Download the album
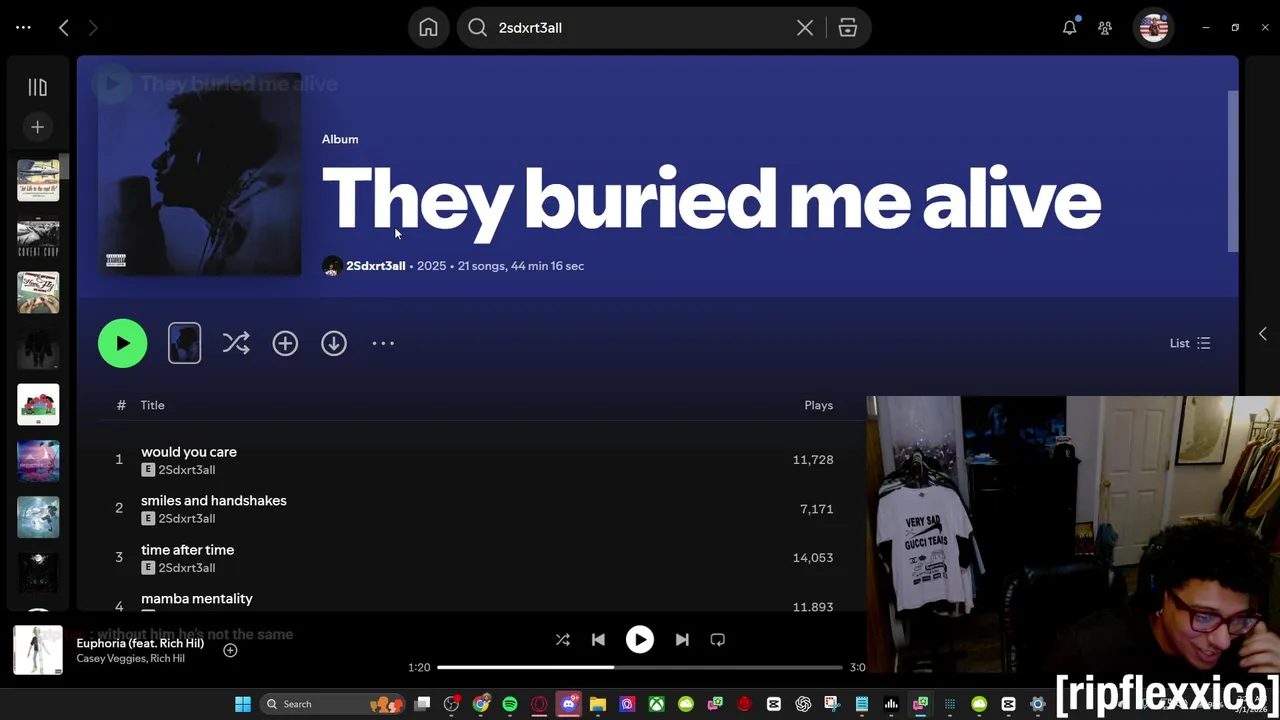This screenshot has width=1280, height=720. [334, 343]
